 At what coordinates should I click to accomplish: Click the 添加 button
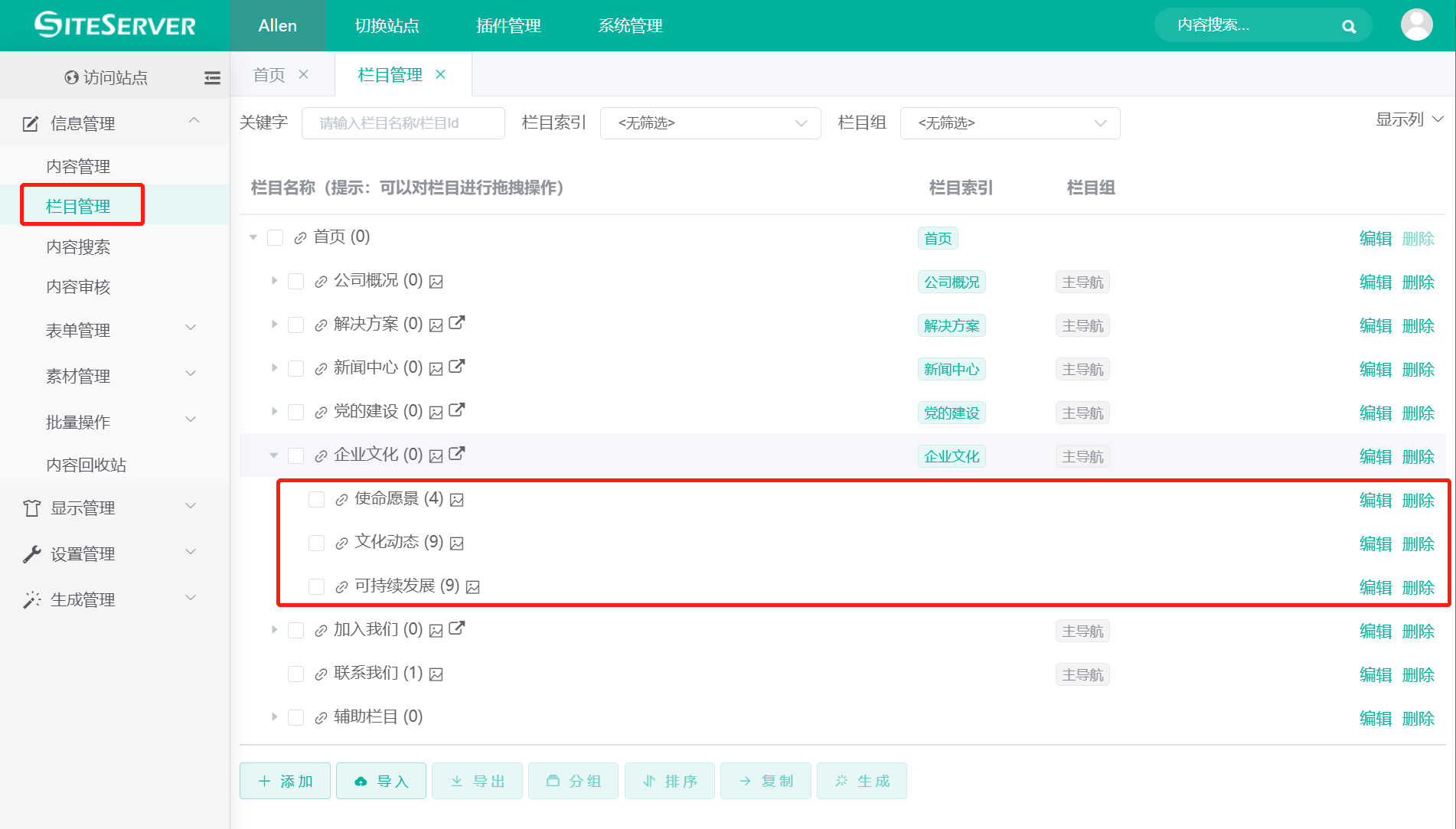284,781
